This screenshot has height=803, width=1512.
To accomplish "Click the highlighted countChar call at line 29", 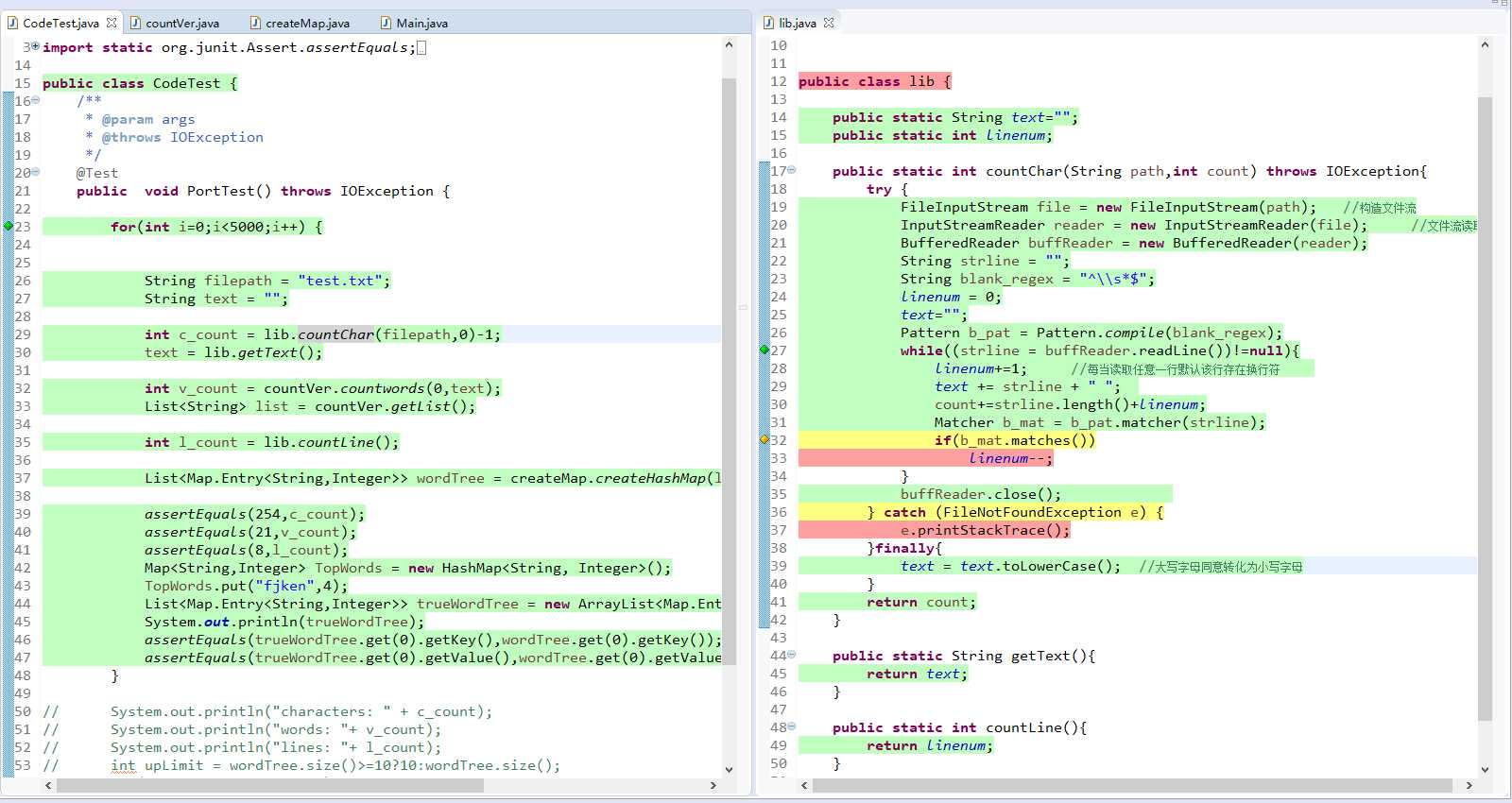I will point(336,334).
